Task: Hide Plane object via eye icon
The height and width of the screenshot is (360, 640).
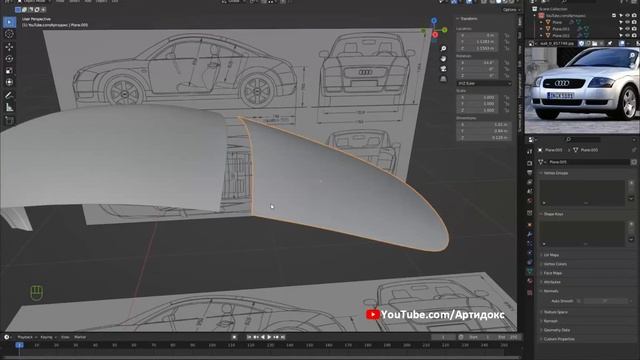Action: click(627, 22)
